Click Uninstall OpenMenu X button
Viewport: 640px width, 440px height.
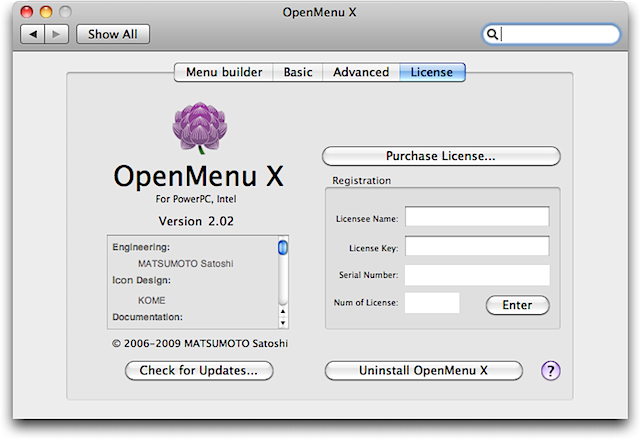[423, 371]
